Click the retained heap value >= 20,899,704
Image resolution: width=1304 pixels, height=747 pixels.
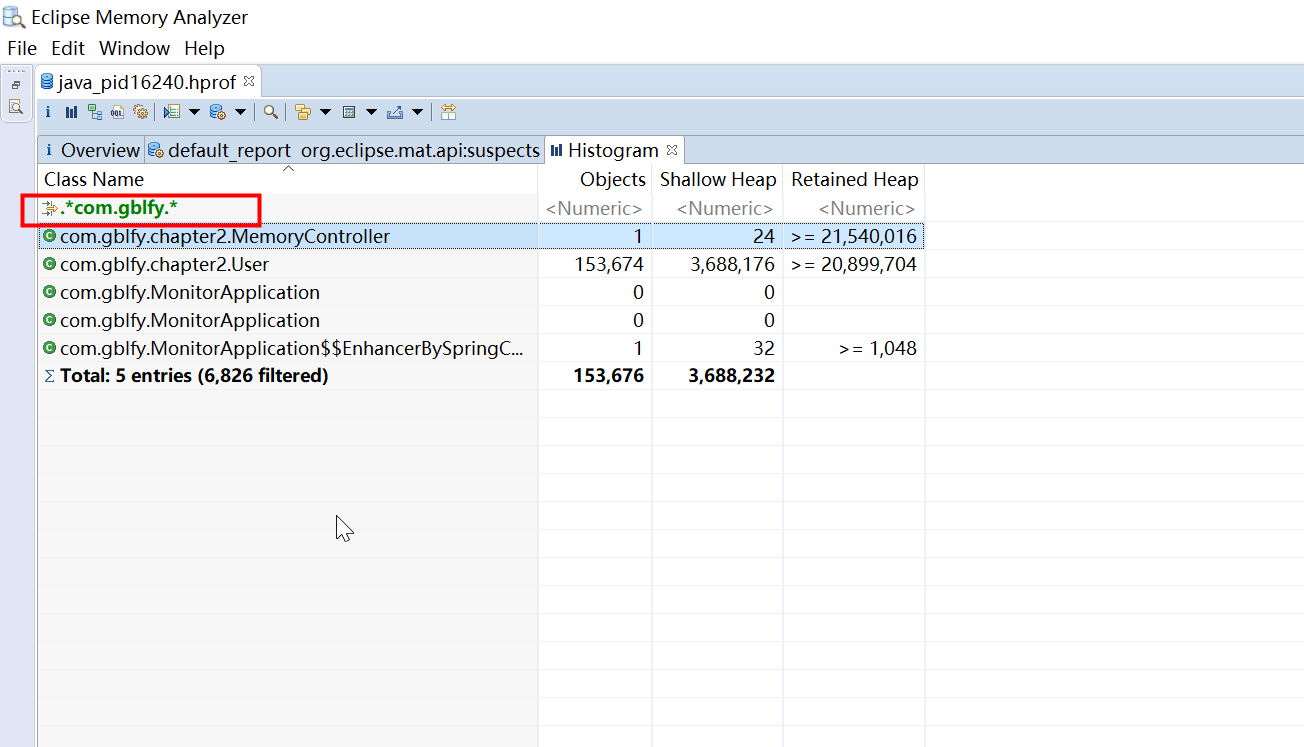point(854,265)
